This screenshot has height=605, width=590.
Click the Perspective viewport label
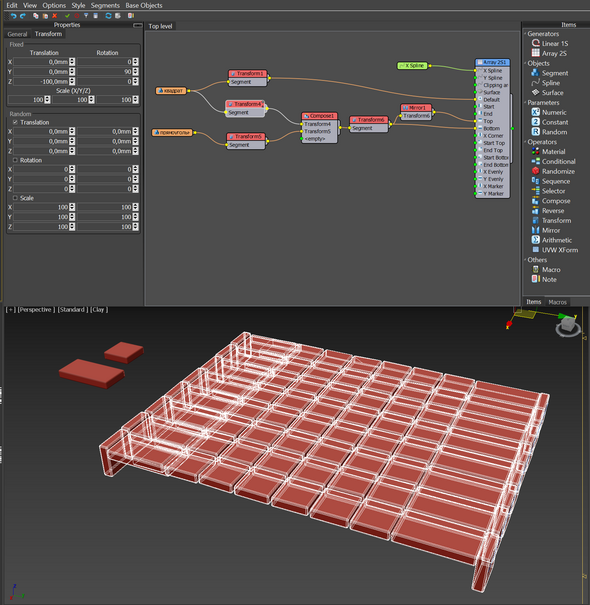[x=36, y=309]
